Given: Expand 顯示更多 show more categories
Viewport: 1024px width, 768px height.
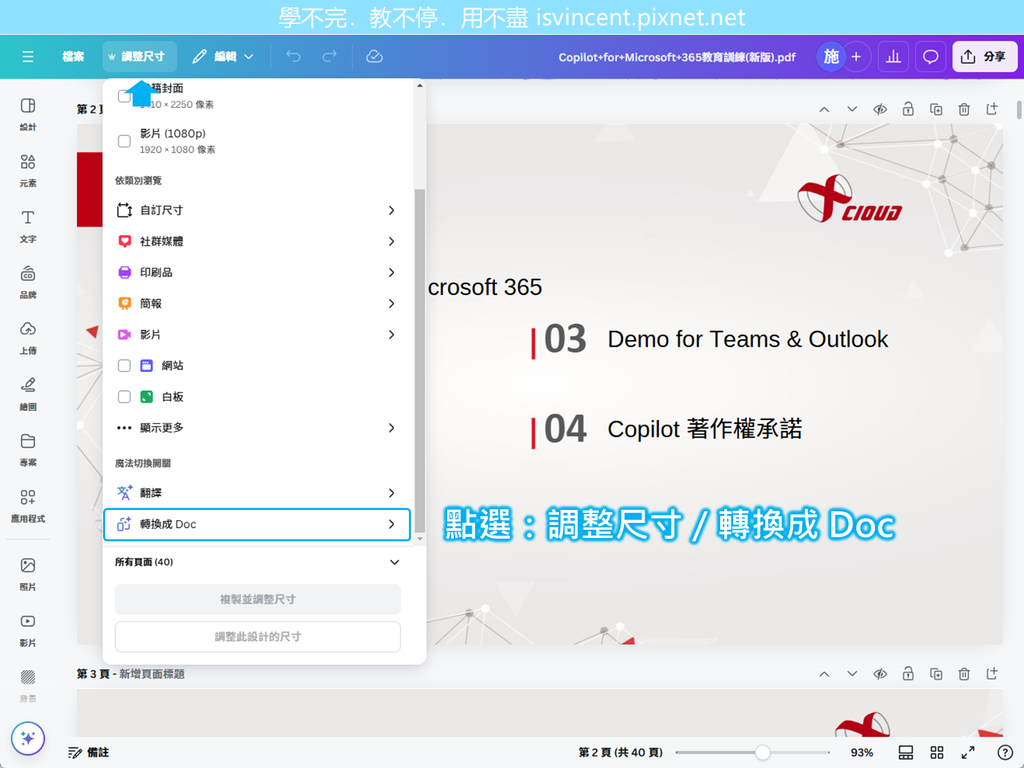Looking at the screenshot, I should (257, 428).
